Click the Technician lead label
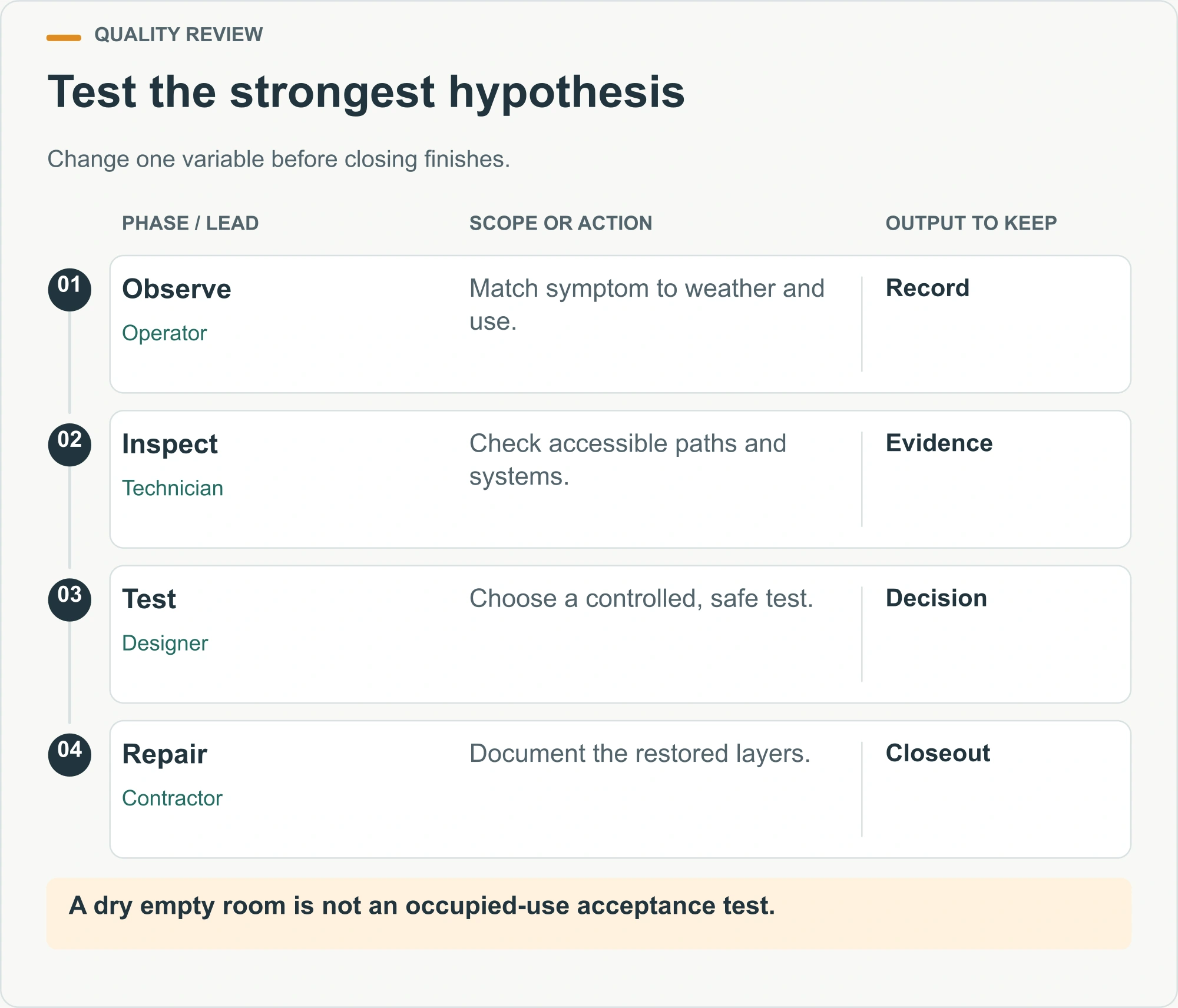 173,488
